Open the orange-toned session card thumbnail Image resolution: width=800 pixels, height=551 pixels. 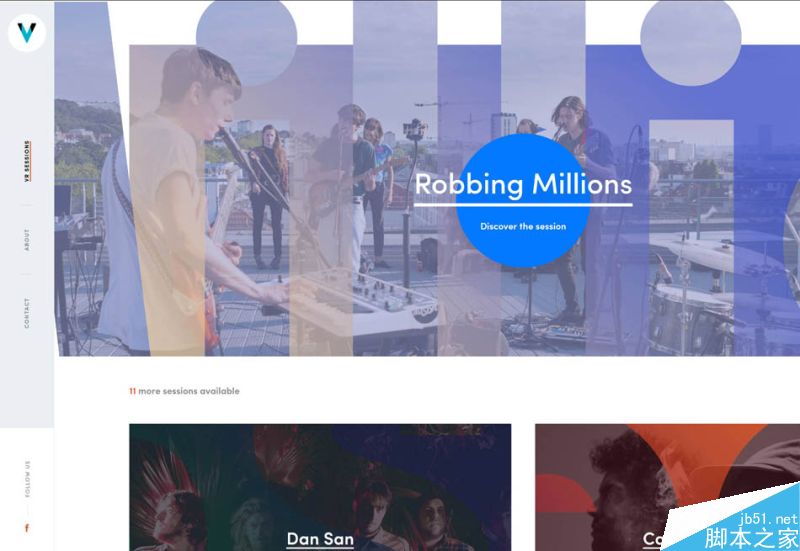(x=667, y=487)
